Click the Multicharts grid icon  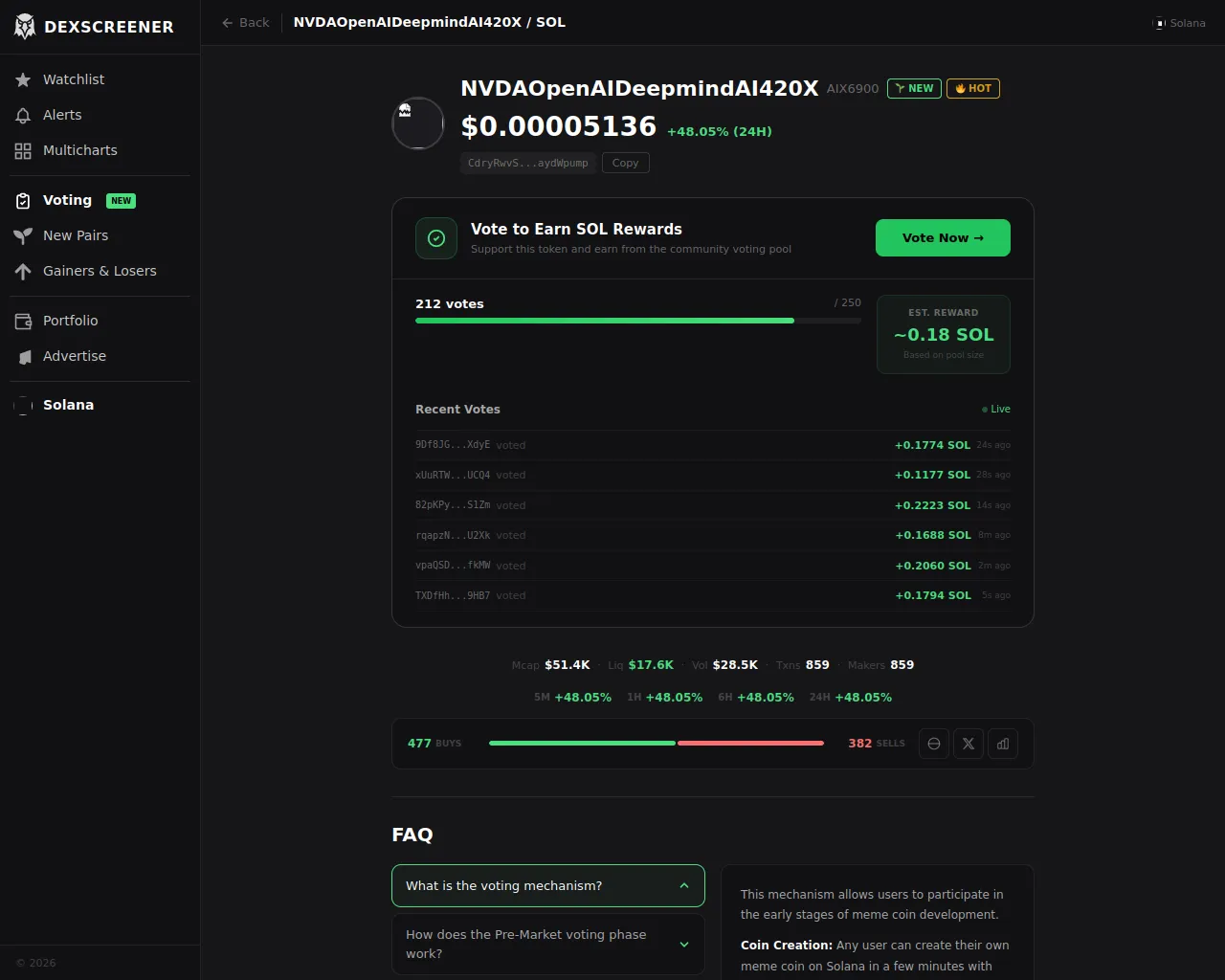(x=23, y=150)
